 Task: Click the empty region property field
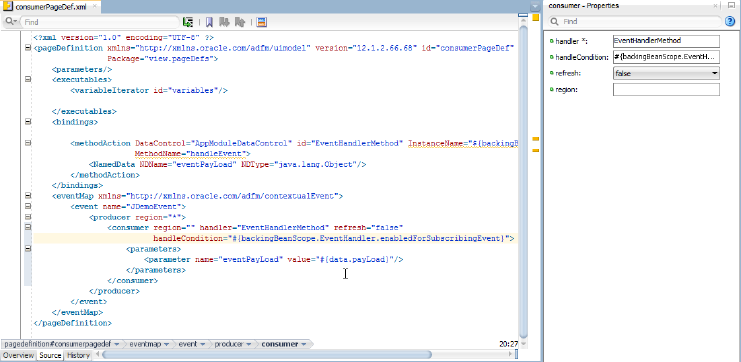666,89
